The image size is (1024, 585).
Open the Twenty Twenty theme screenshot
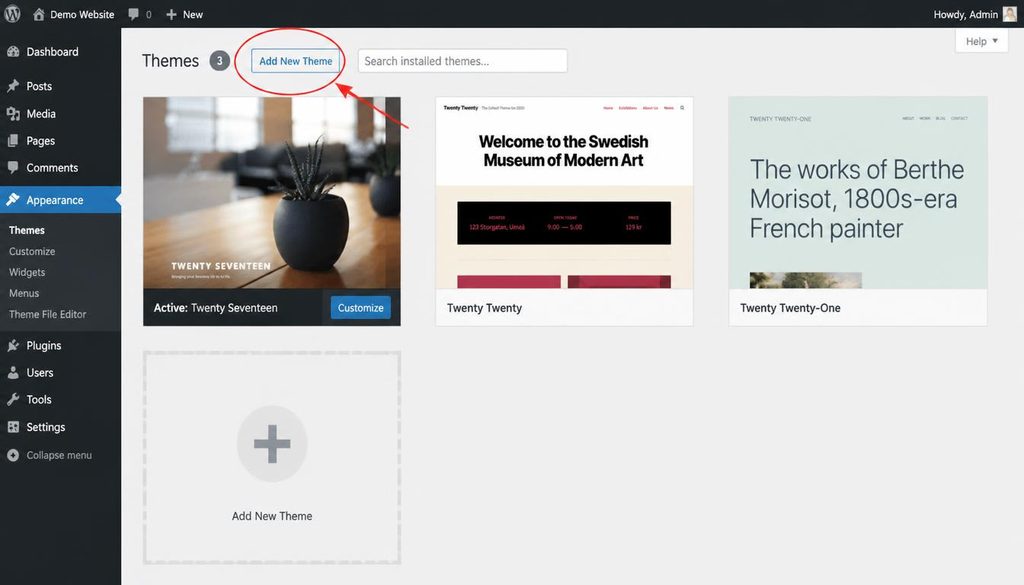564,193
